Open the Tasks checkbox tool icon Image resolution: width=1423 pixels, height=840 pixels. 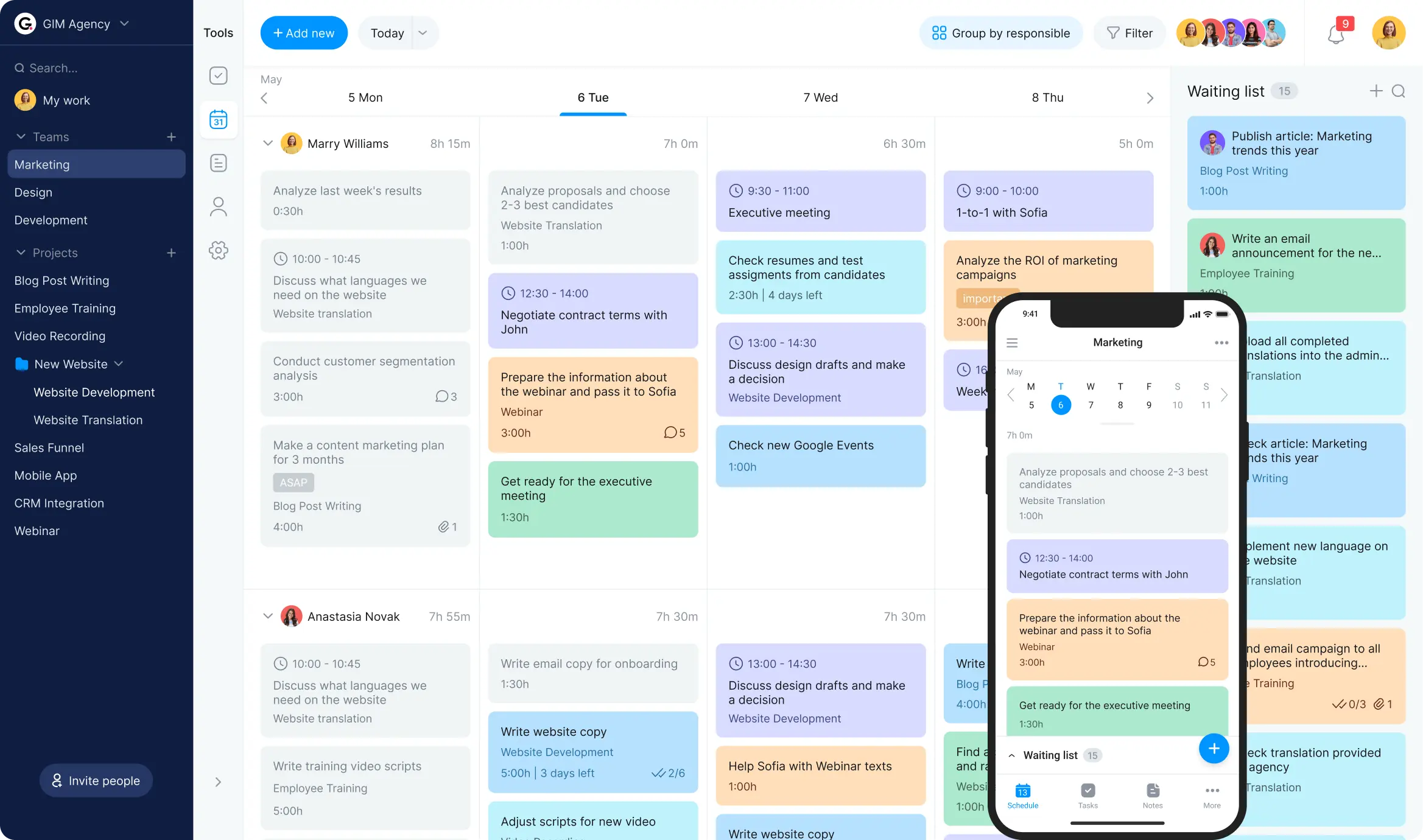(218, 75)
